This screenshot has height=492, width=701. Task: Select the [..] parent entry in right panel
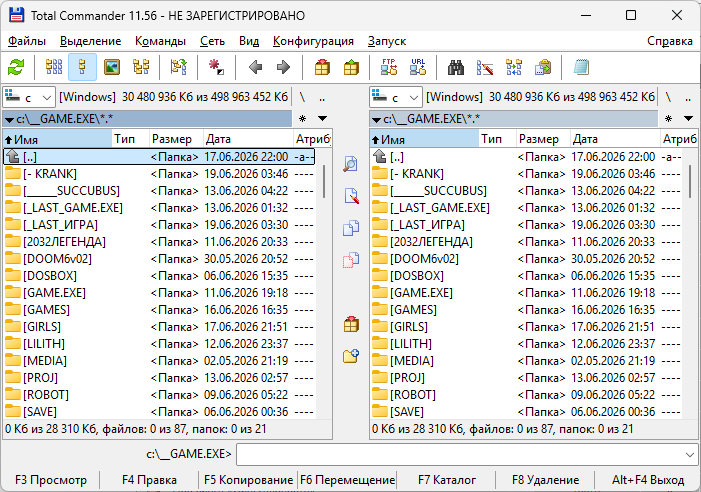(527, 157)
